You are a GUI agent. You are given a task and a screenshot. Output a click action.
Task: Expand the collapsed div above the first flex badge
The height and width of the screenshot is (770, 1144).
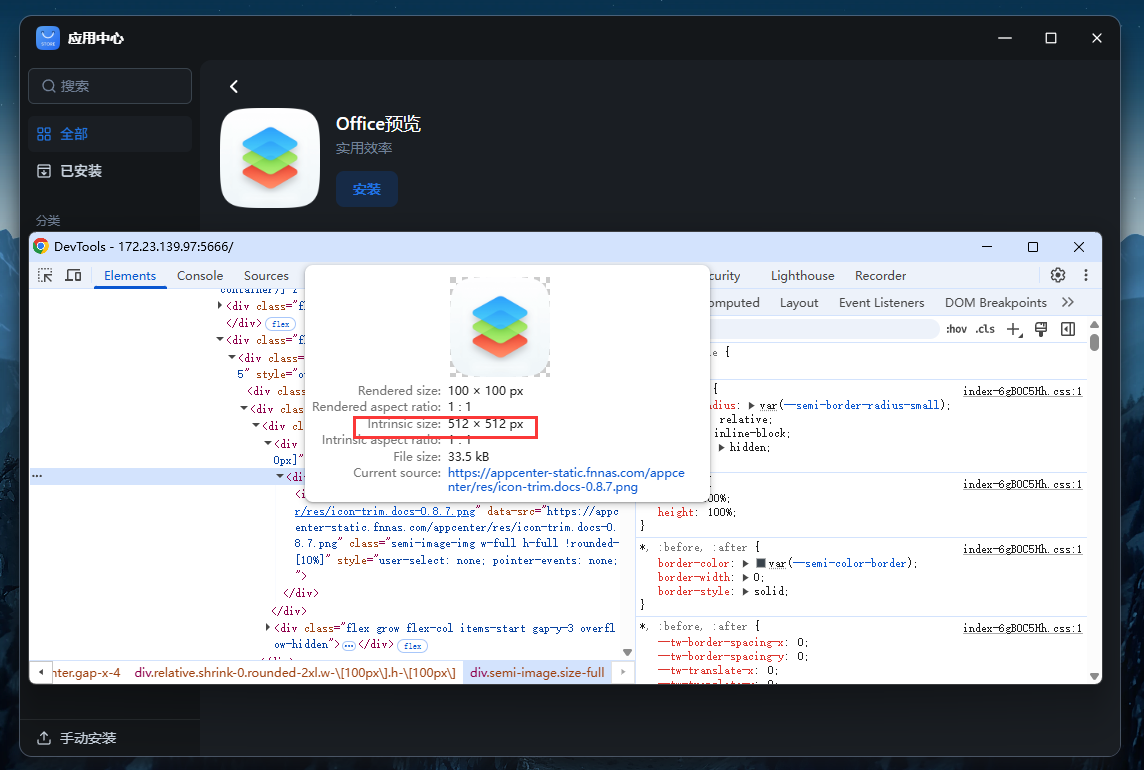(x=220, y=305)
